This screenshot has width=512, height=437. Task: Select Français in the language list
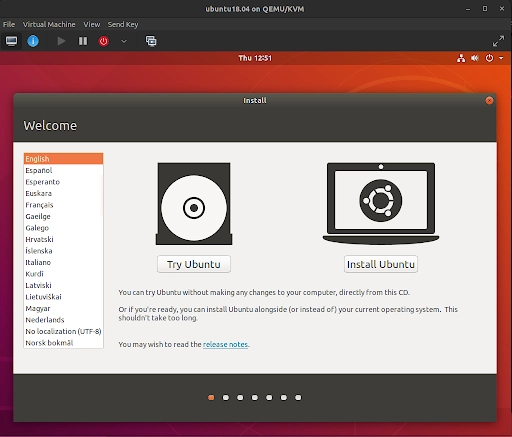(63, 205)
